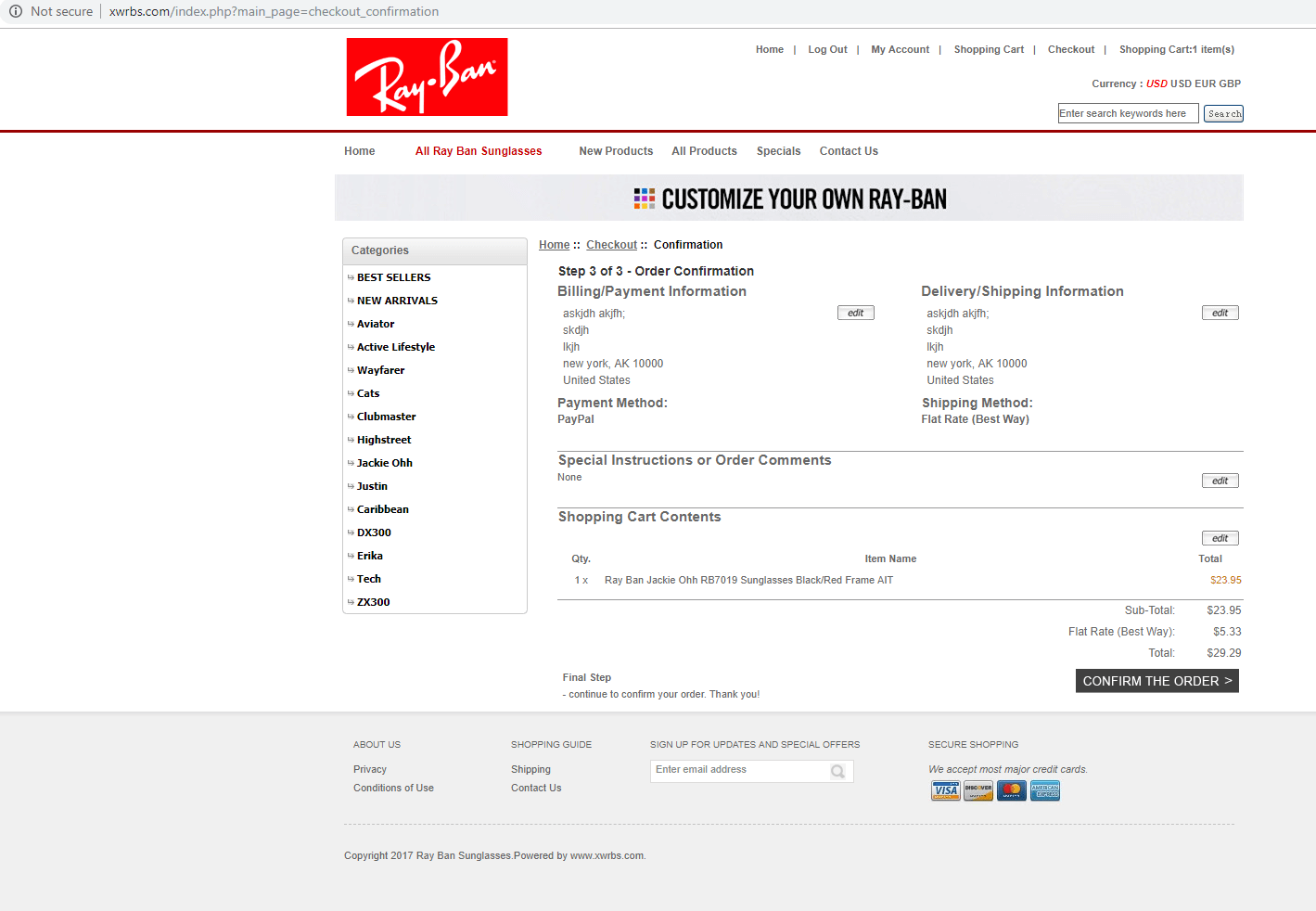Select the plain USD currency link

[x=1181, y=83]
